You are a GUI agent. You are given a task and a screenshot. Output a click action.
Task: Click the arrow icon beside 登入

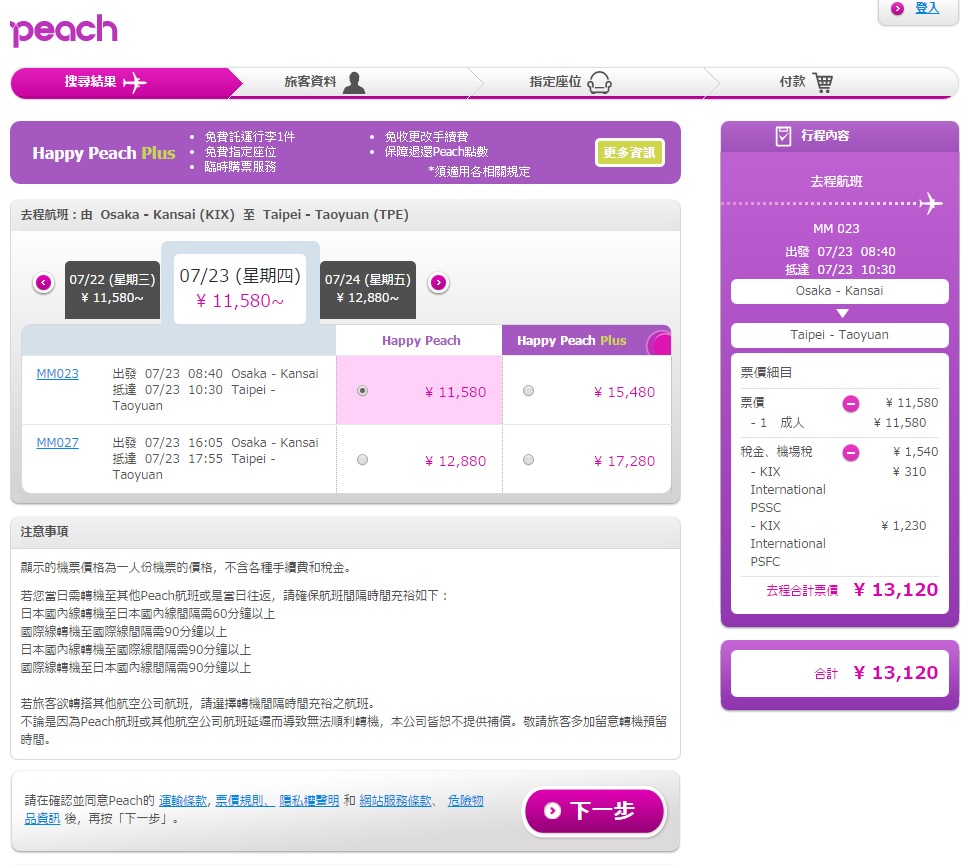tap(897, 8)
